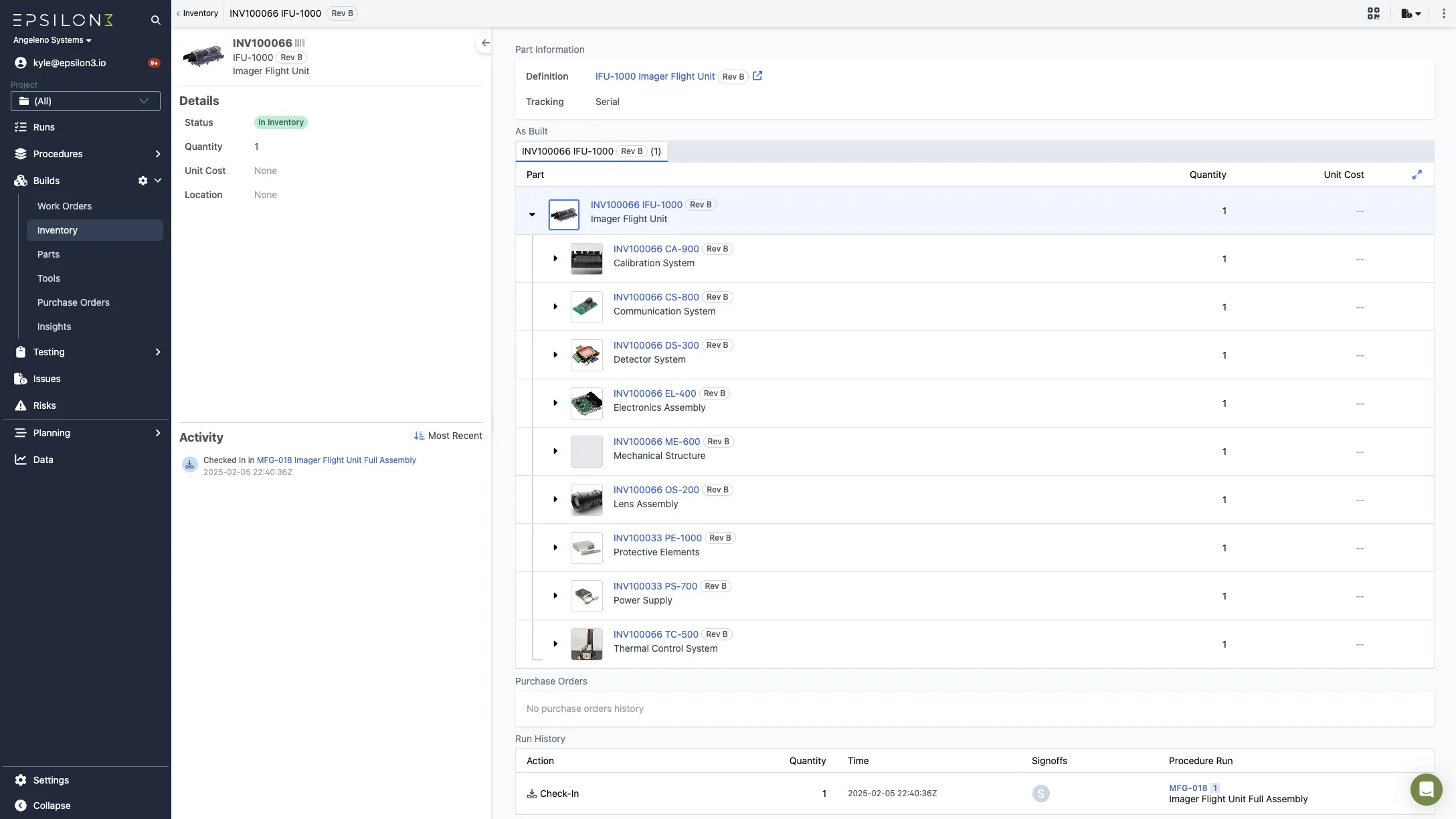Open MFG-018 Imager Flight Unit Full Assembly link
Viewport: 1456px width, 819px height.
pos(336,460)
